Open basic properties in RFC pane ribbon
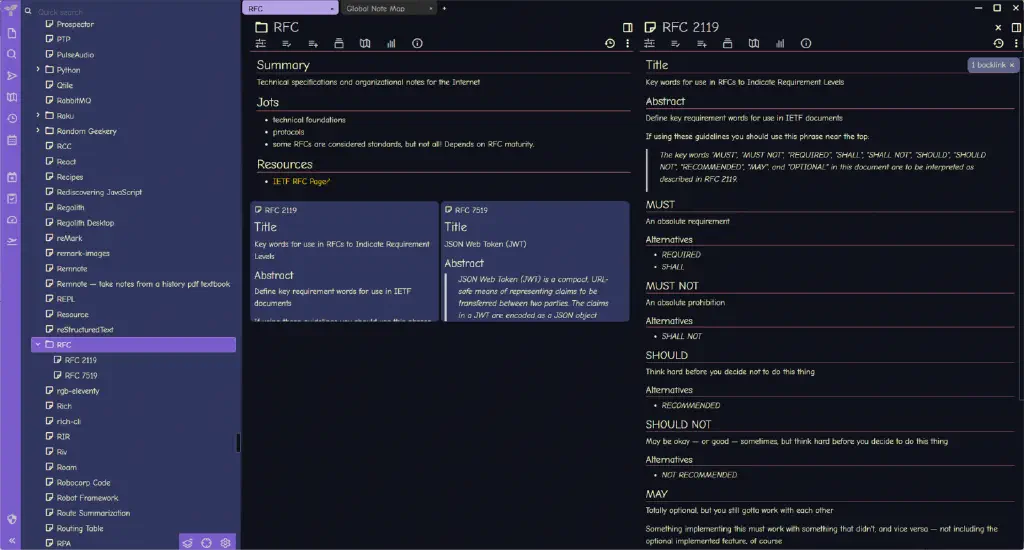Viewport: 1024px width, 550px height. pos(261,44)
